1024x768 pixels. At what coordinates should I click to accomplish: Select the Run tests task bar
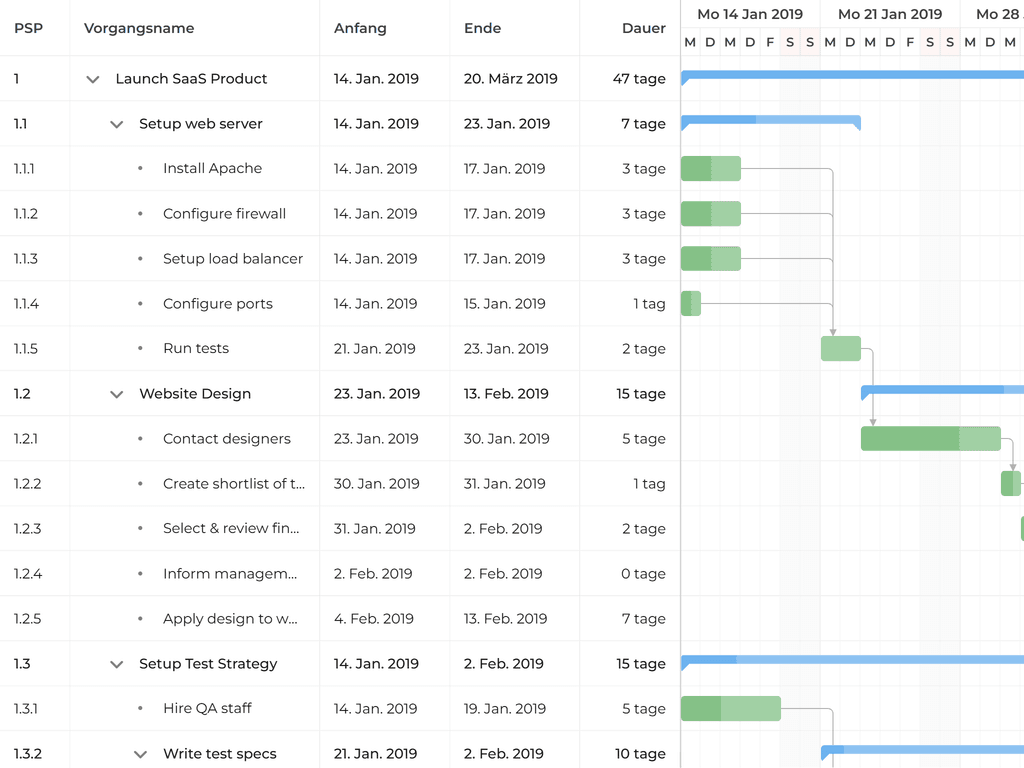840,349
